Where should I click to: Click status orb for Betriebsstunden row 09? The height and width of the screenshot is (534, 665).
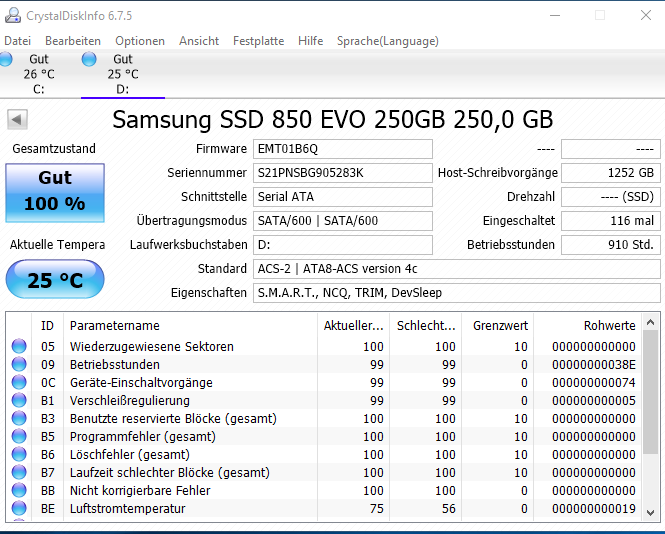tap(19, 364)
